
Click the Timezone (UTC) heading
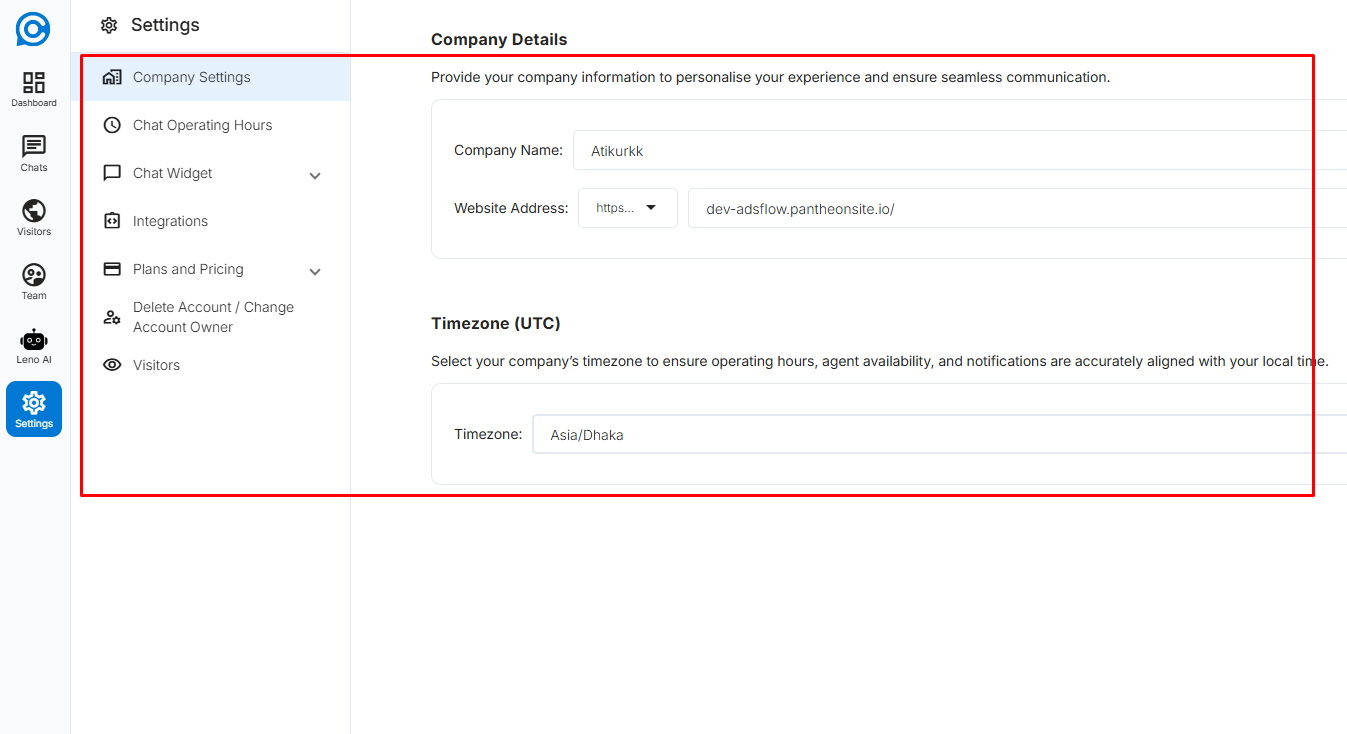pyautogui.click(x=496, y=324)
